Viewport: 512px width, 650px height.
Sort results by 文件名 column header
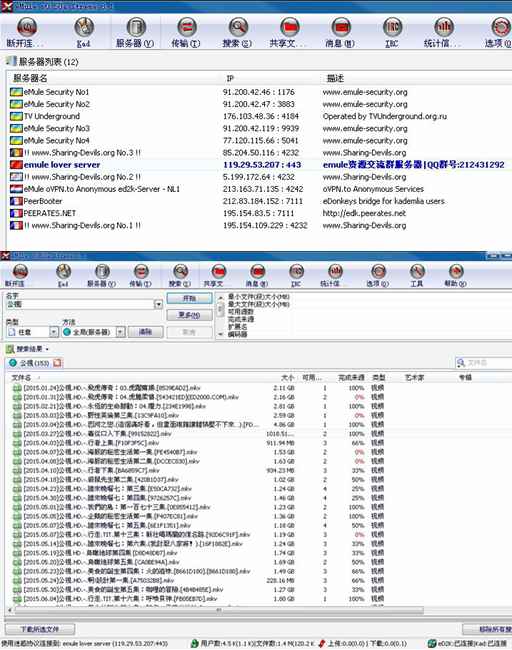coord(21,378)
